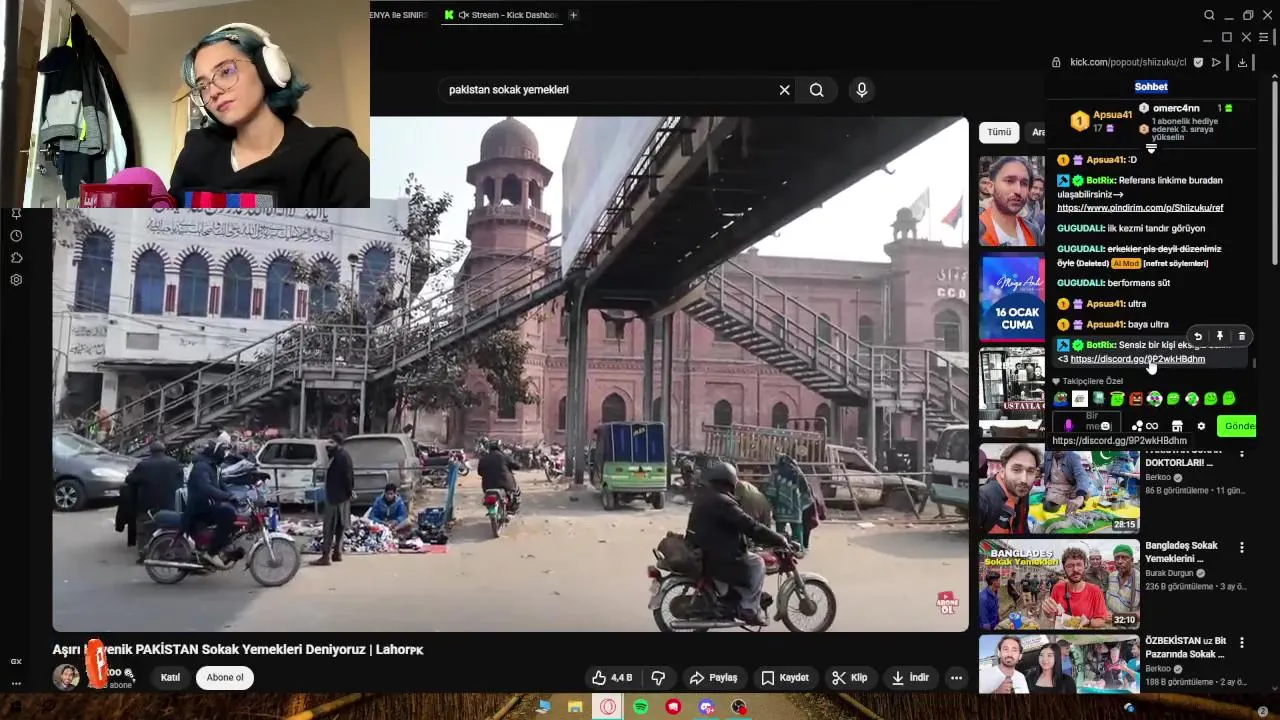Open the shield ad-blocker icon
Screen dimensions: 1280x720
click(x=1198, y=62)
